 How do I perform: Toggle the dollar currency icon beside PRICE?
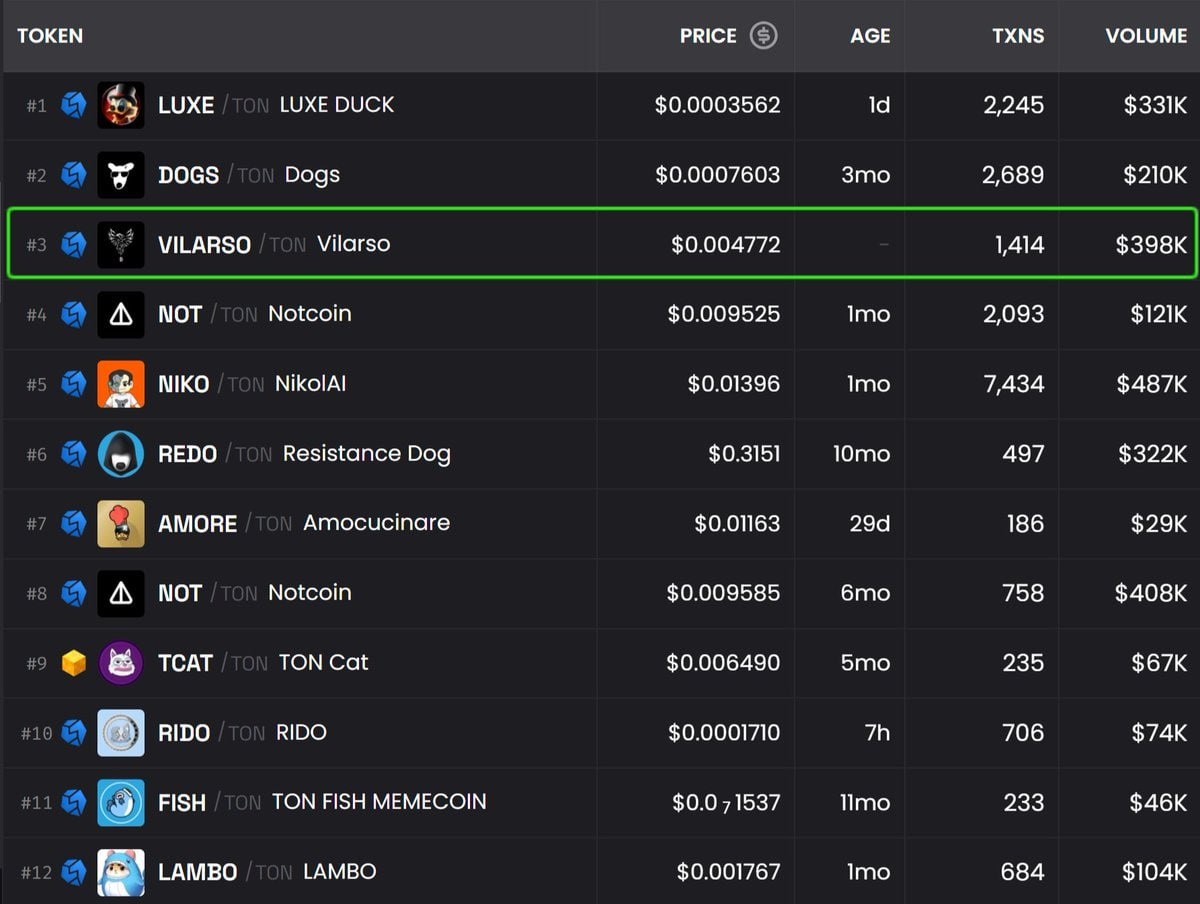point(764,36)
